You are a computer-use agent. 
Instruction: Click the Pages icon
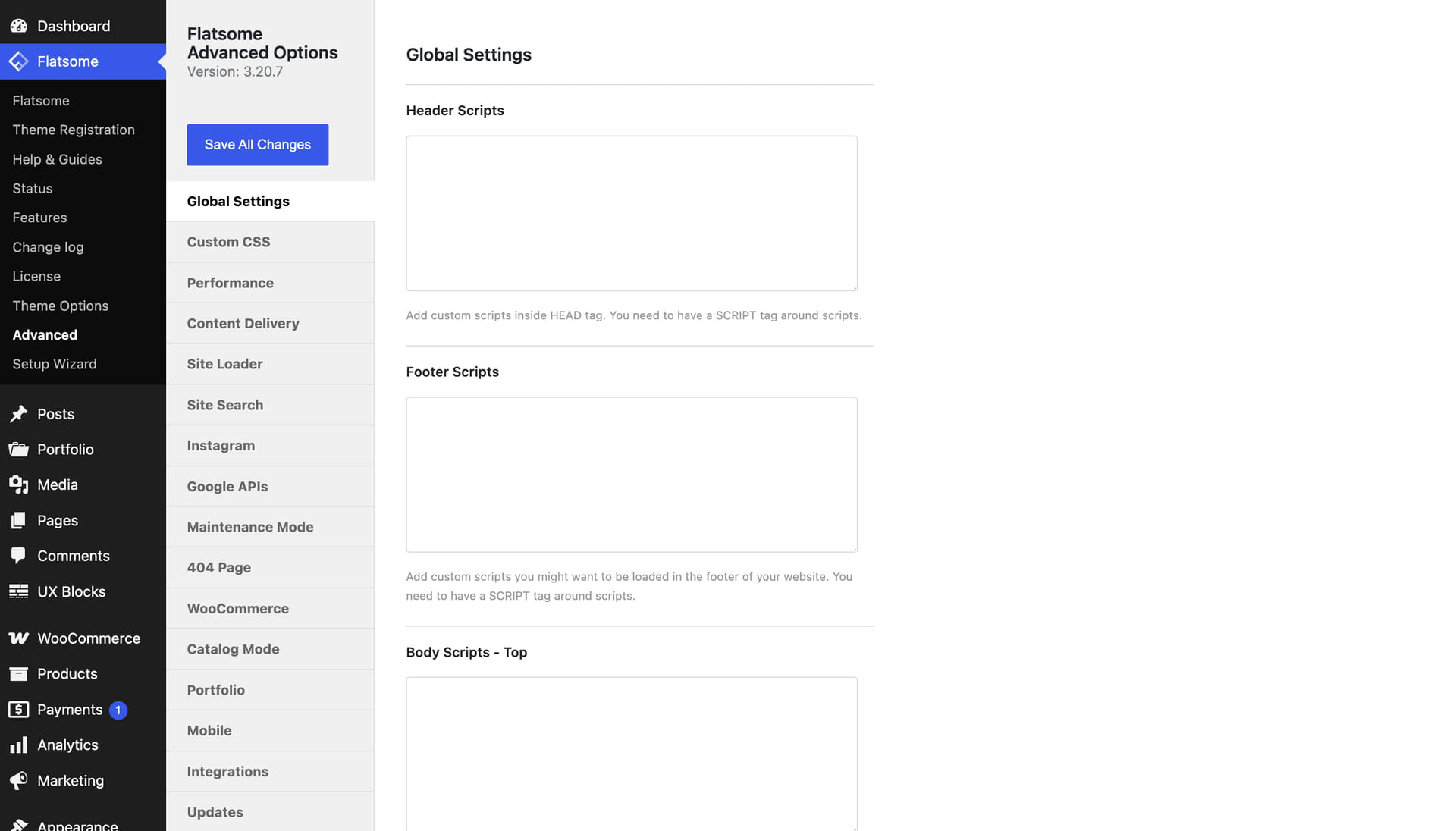pyautogui.click(x=19, y=520)
